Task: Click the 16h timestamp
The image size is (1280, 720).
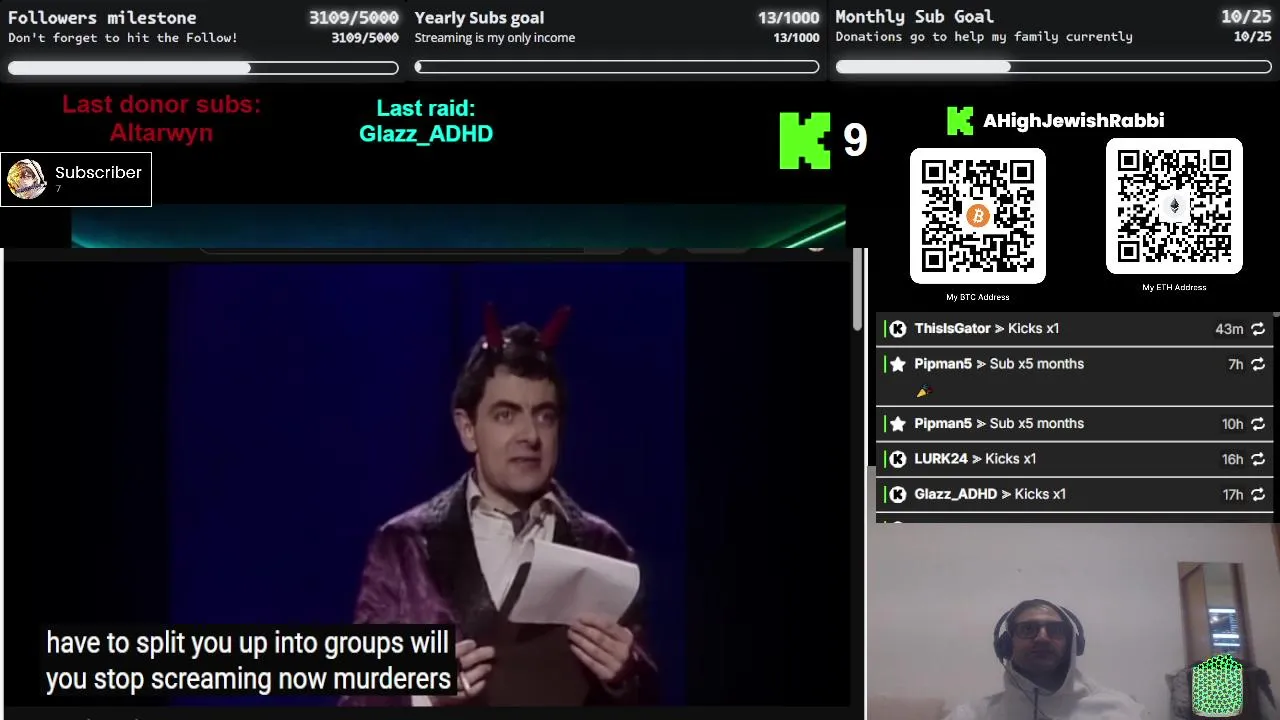Action: 1232,460
